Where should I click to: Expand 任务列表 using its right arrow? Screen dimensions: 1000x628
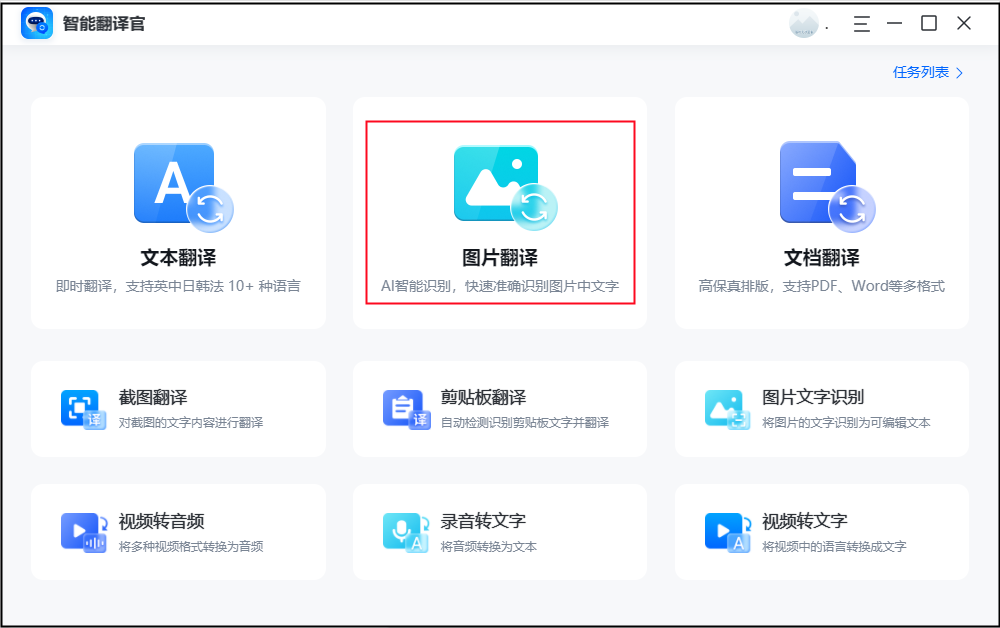957,73
